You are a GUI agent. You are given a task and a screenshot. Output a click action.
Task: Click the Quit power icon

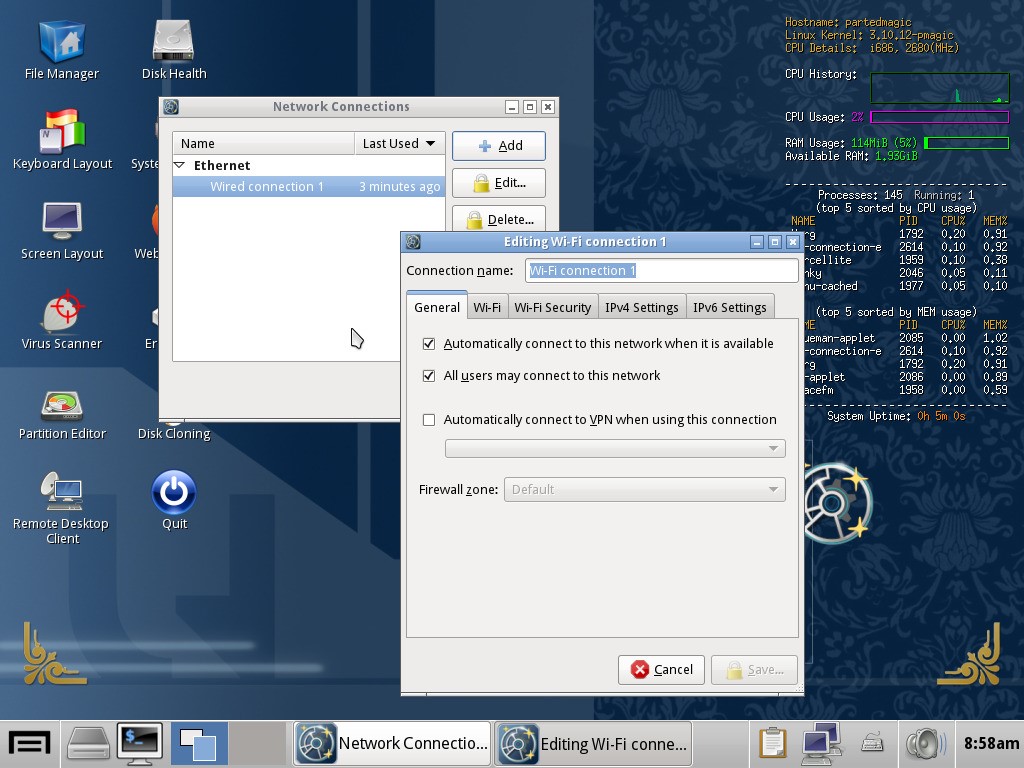(x=174, y=493)
